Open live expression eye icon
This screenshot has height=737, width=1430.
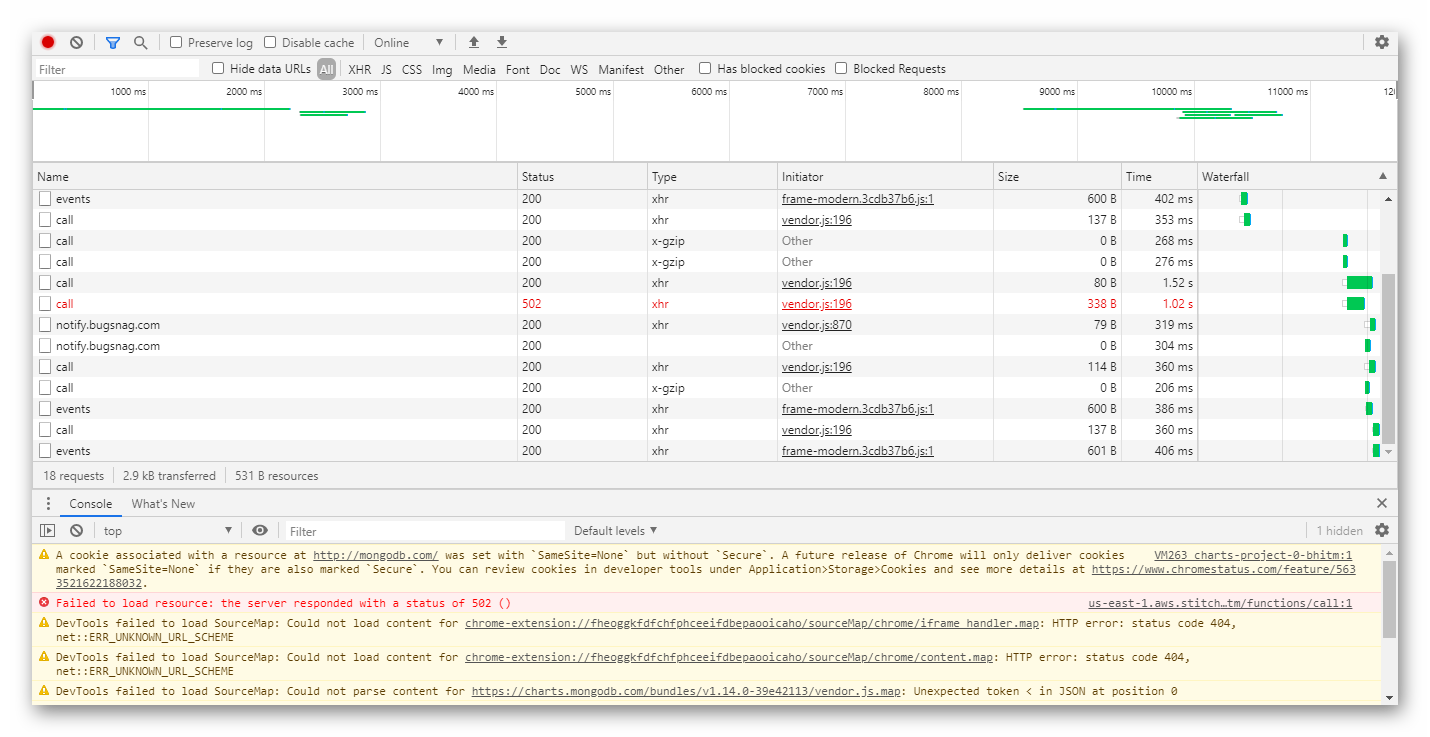260,531
